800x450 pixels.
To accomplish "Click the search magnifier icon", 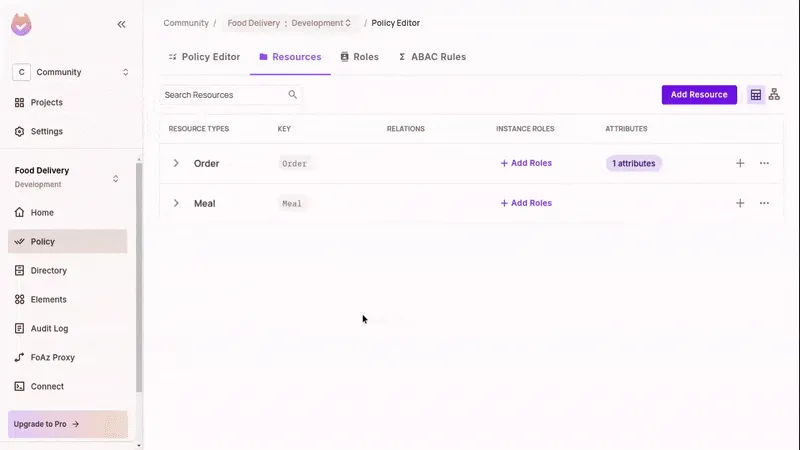I will pos(293,95).
